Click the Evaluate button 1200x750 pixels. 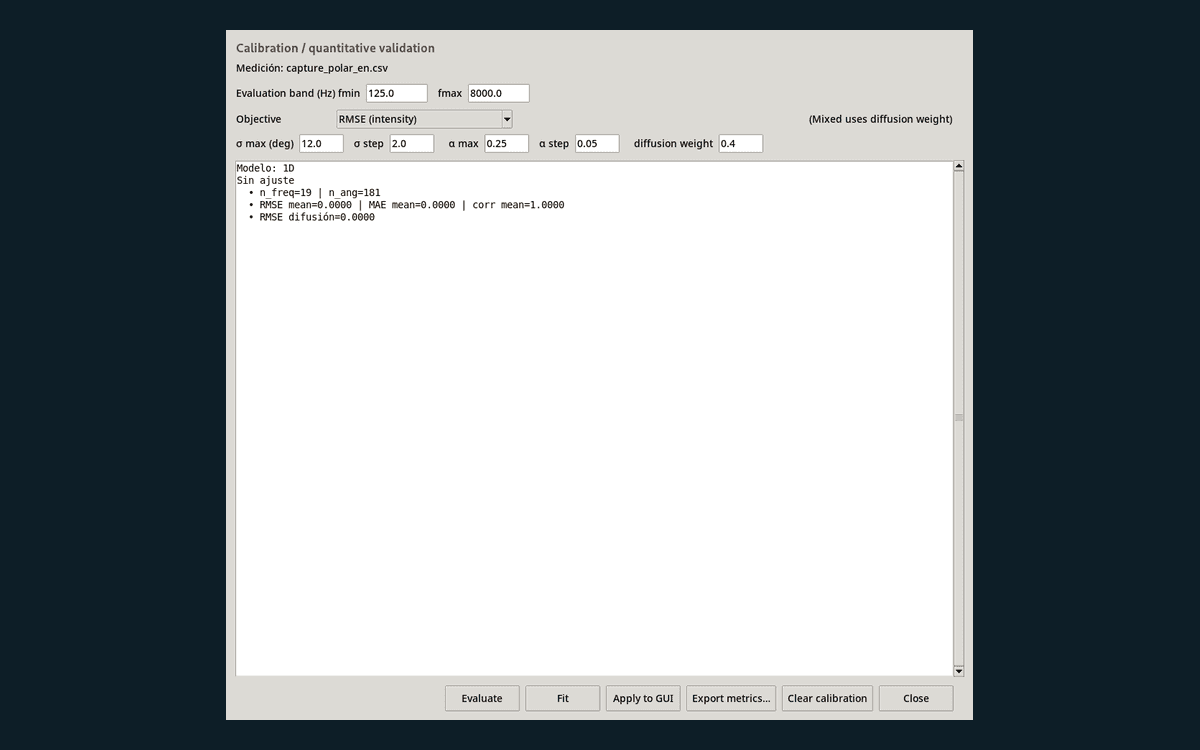482,698
